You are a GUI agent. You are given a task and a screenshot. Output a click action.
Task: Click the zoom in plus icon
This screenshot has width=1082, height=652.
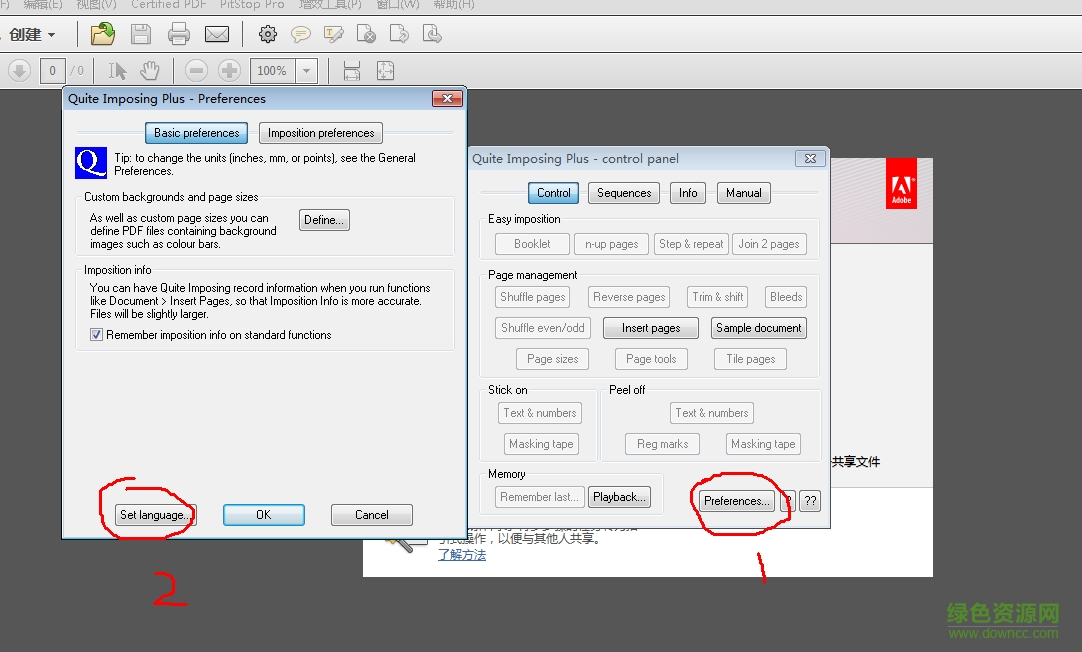pyautogui.click(x=229, y=70)
